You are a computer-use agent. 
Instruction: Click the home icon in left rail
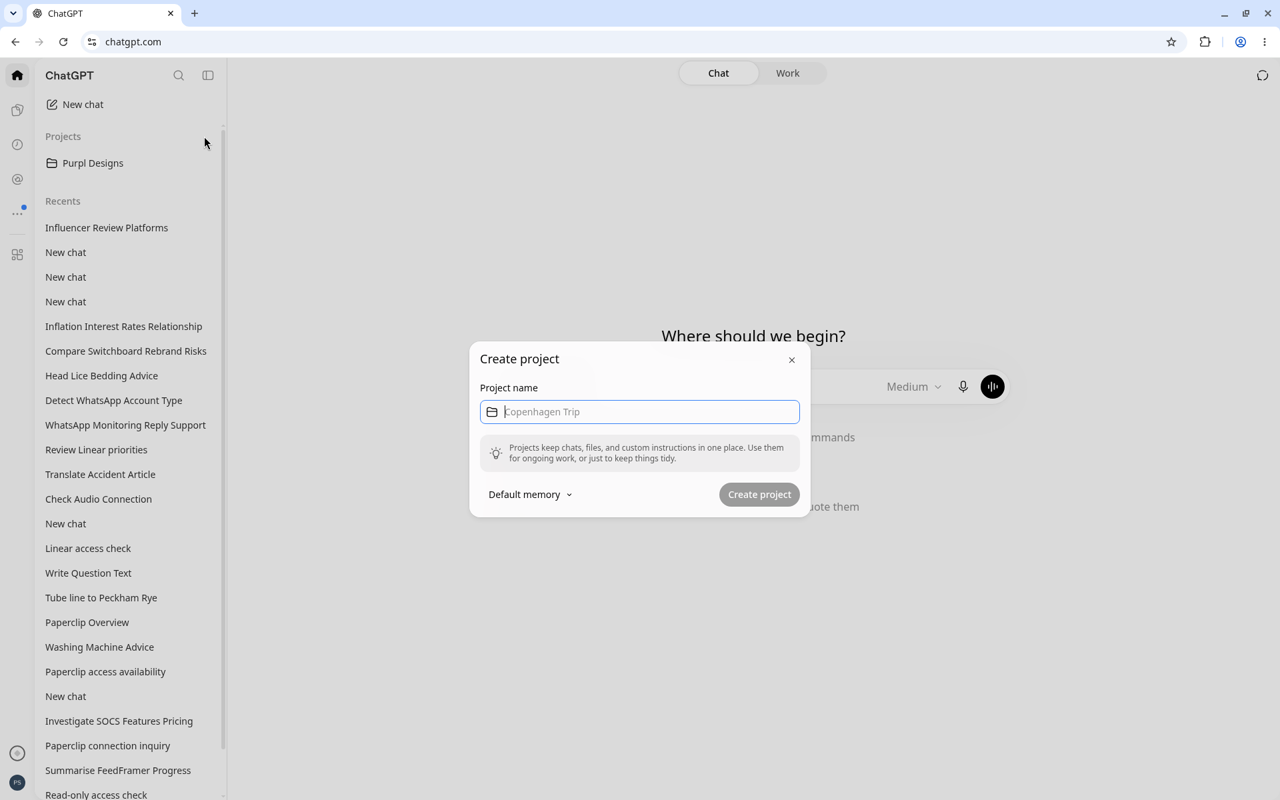[x=17, y=75]
